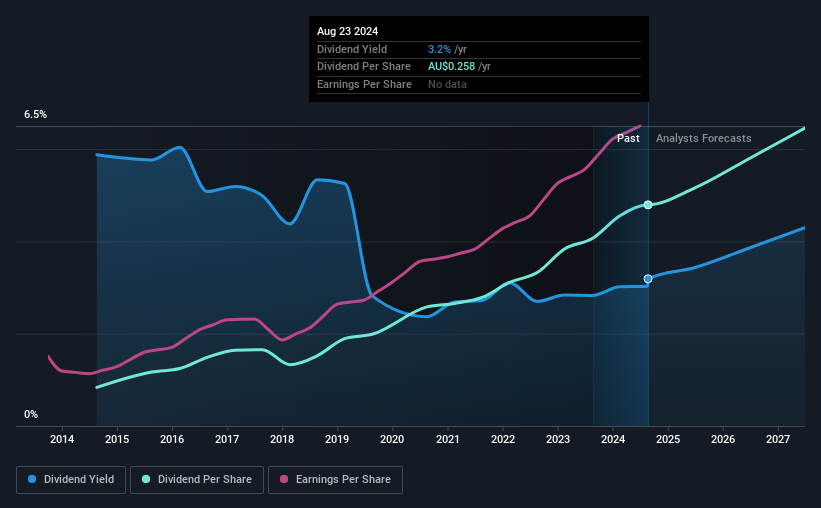Click the Analysts Forecasts label
821x508 pixels.
pyautogui.click(x=703, y=138)
